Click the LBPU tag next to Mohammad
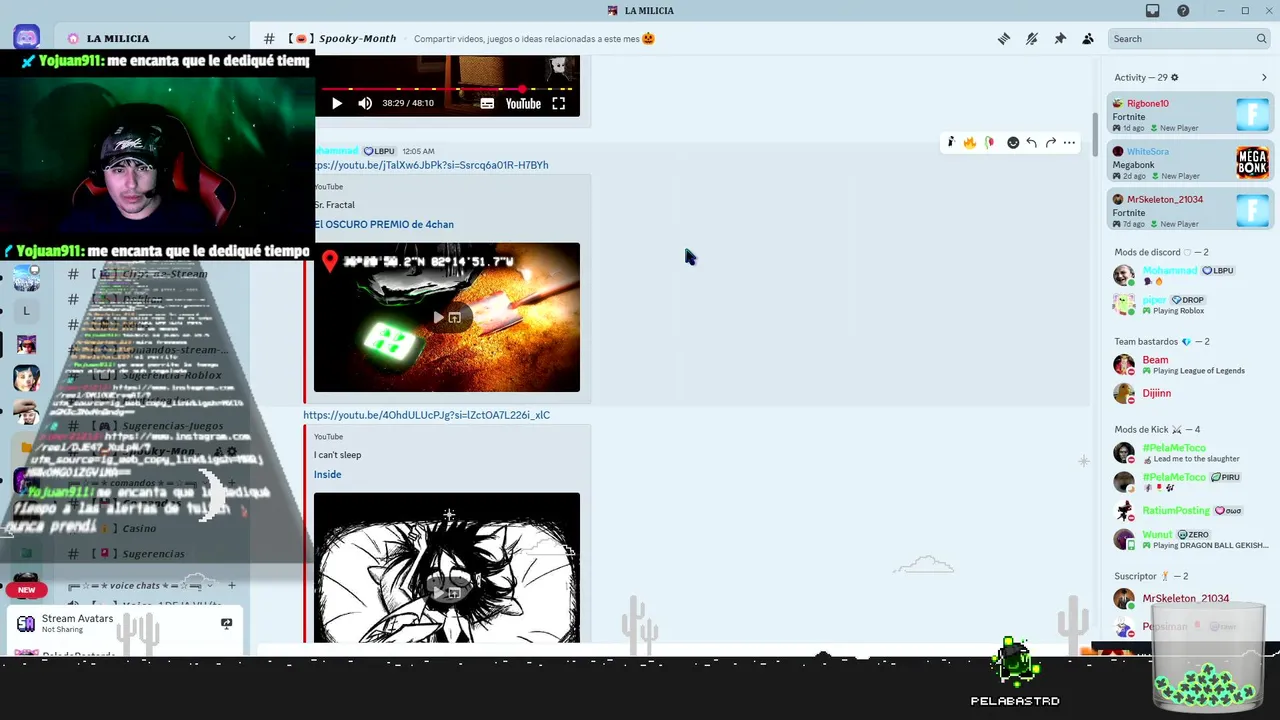This screenshot has width=1280, height=720. point(1217,271)
